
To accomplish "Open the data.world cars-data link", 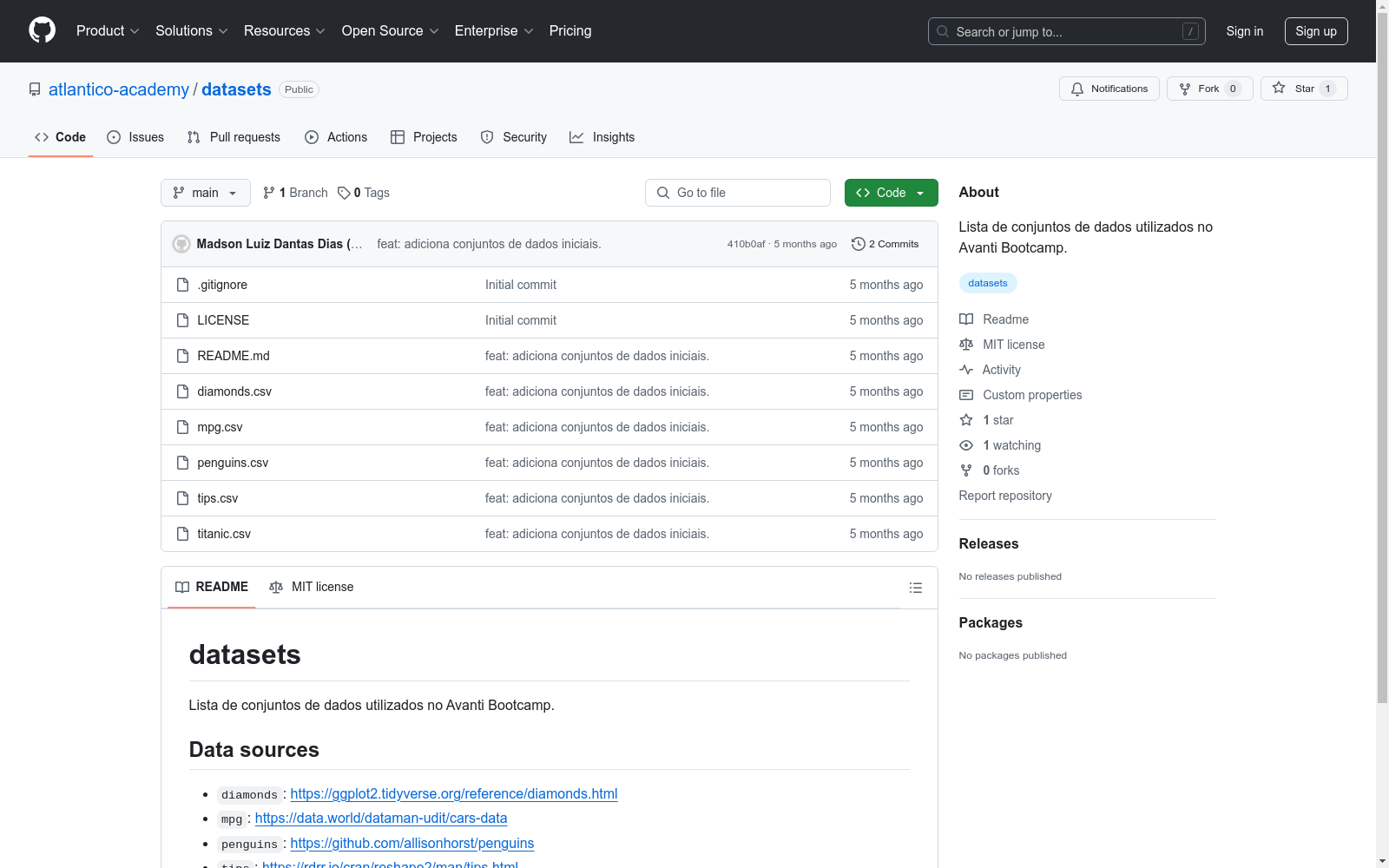I will click(381, 818).
